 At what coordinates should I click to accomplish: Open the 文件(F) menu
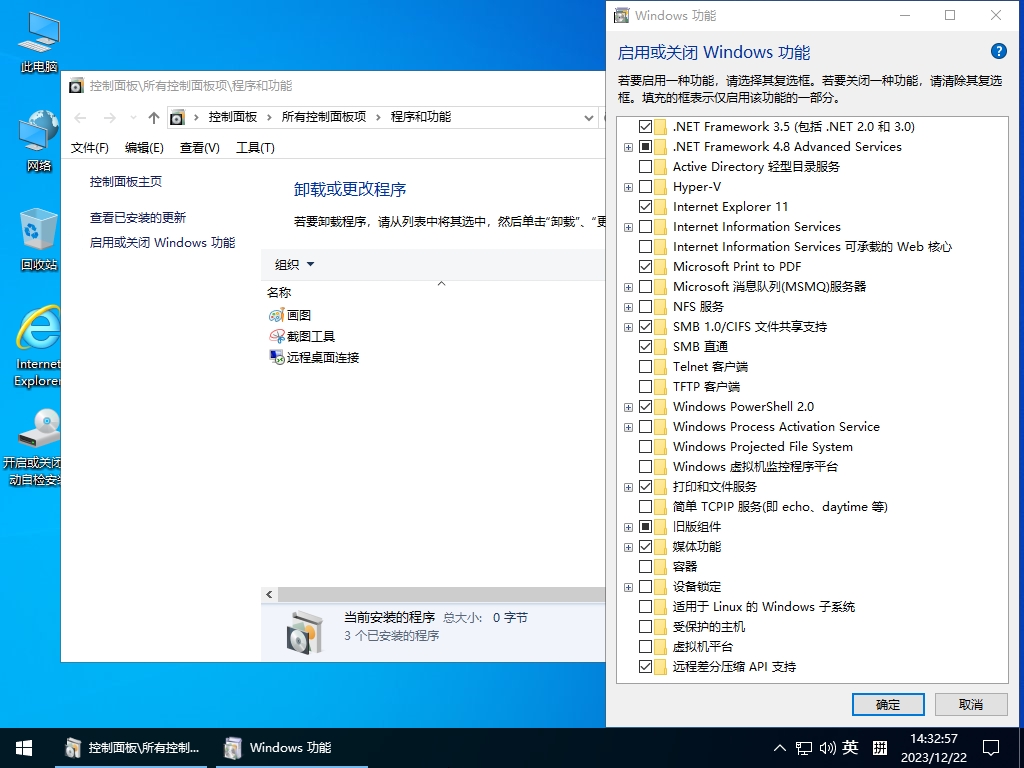click(89, 148)
